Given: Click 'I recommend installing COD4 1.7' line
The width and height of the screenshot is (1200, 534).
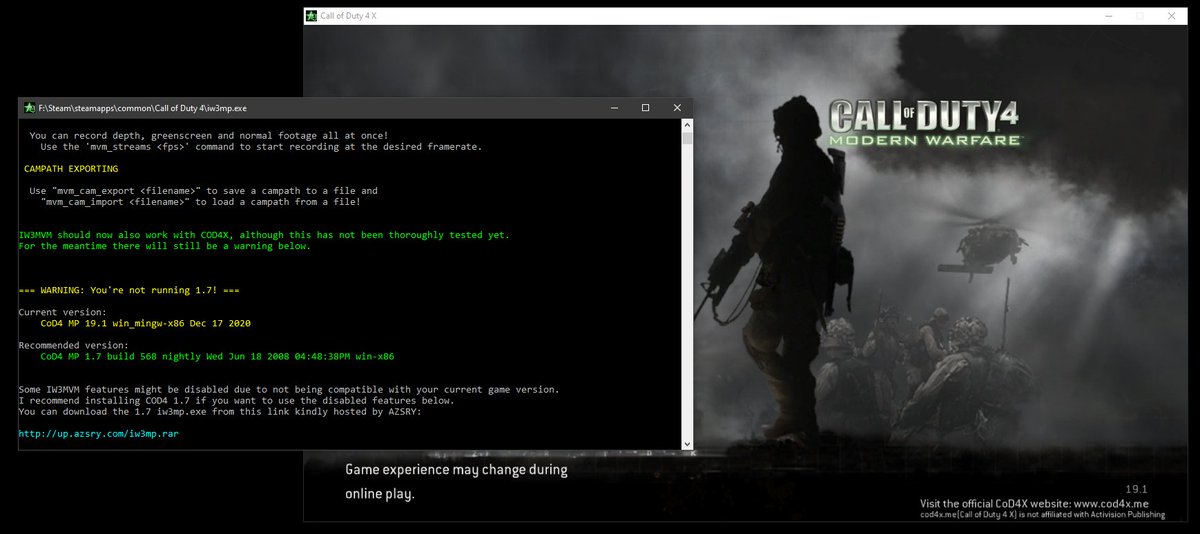Looking at the screenshot, I should click(237, 400).
